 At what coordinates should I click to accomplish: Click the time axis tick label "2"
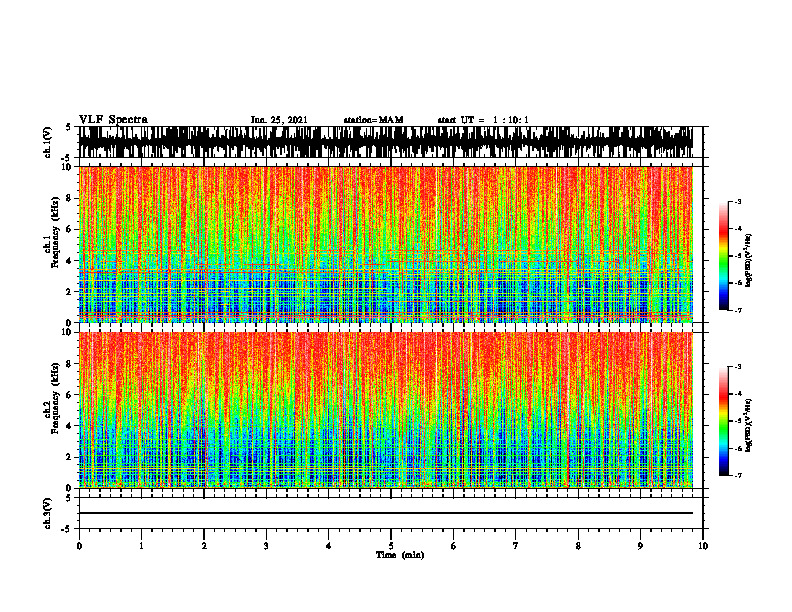point(204,546)
